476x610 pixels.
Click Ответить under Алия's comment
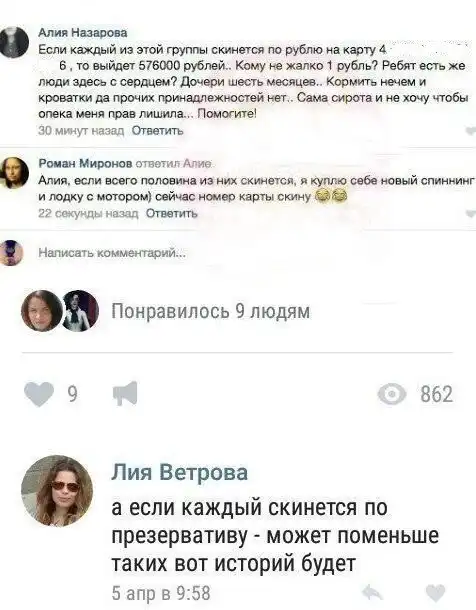[157, 131]
